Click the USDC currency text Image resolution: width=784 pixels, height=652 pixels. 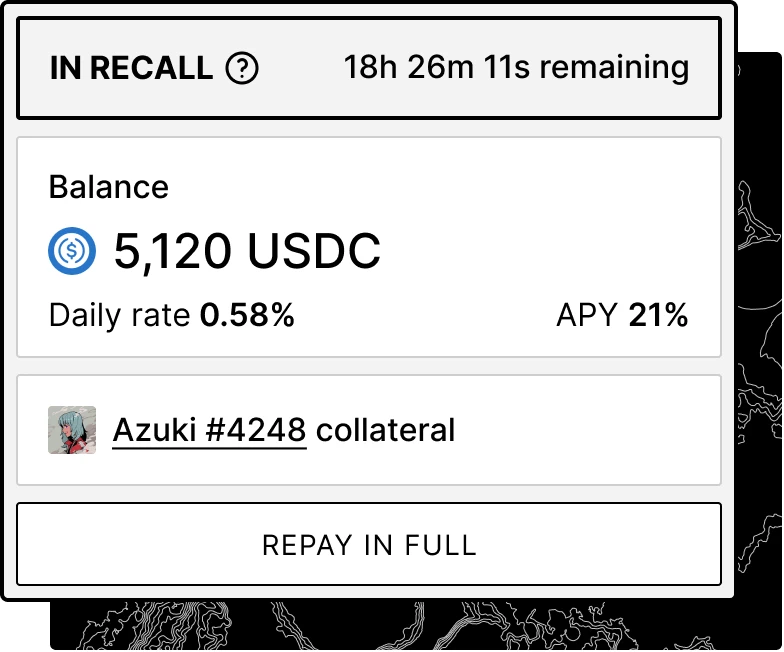point(314,250)
